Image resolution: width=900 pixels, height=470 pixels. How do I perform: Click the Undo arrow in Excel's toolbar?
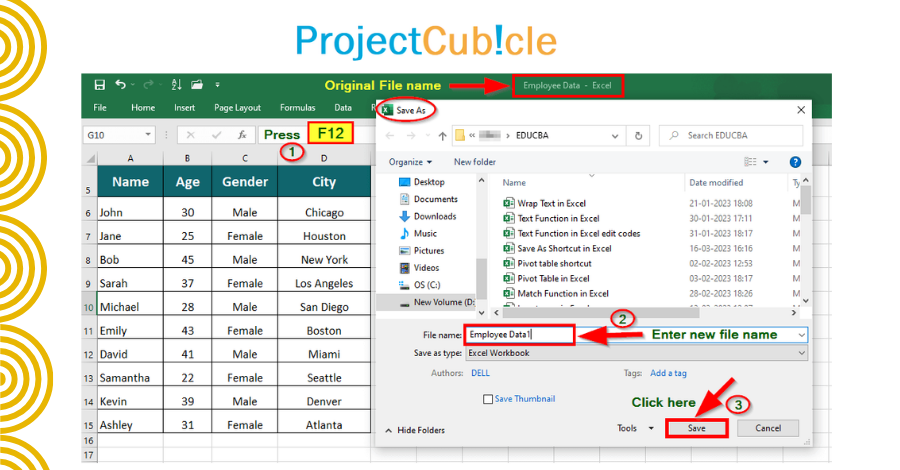pyautogui.click(x=121, y=84)
